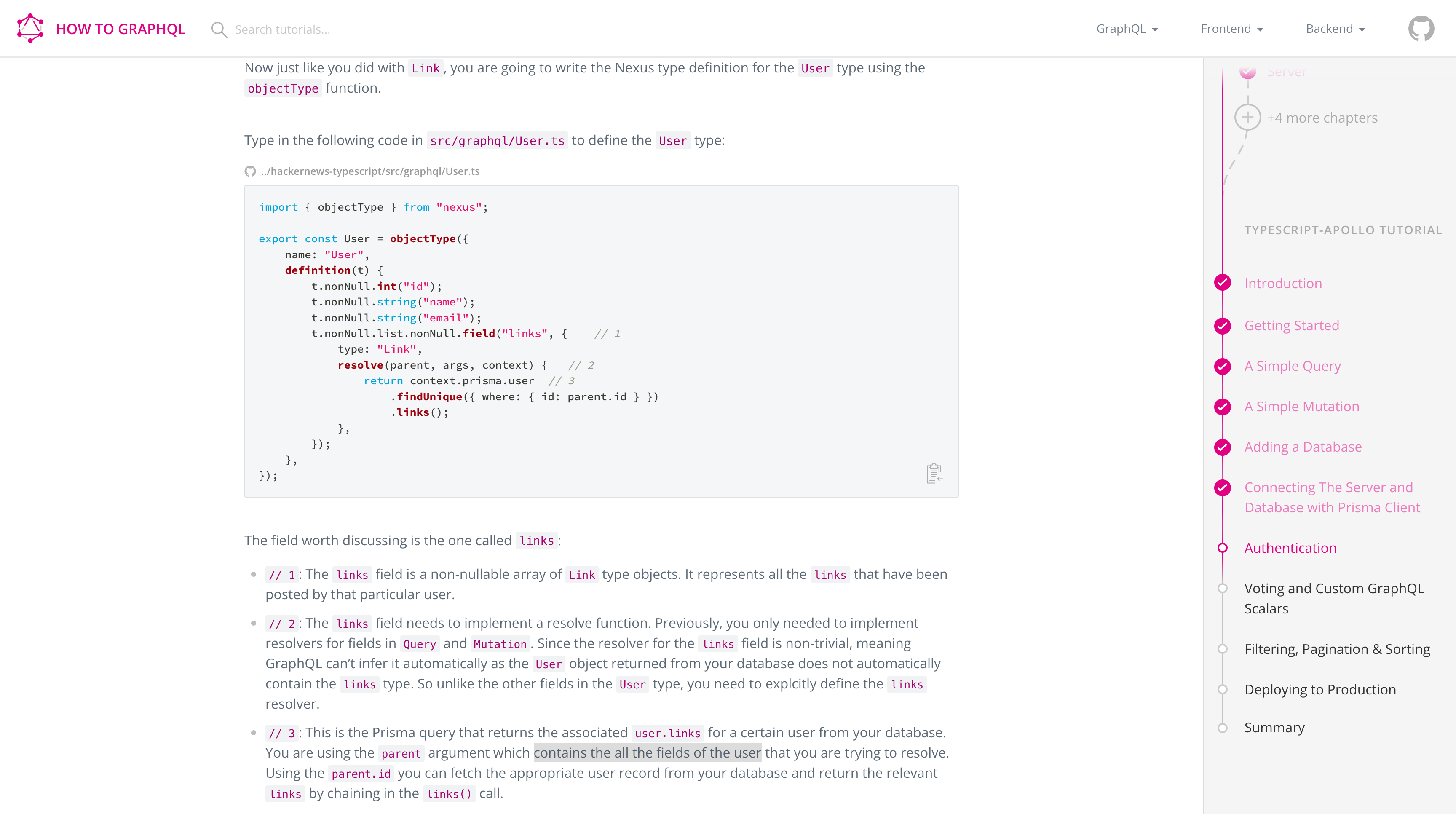The width and height of the screenshot is (1456, 814).
Task: Toggle completion mark for A Simple Query
Action: point(1223,366)
